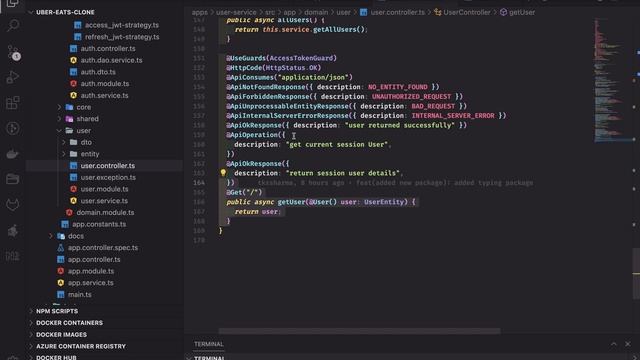Open the cat-face icon view in activity bar

click(13, 204)
